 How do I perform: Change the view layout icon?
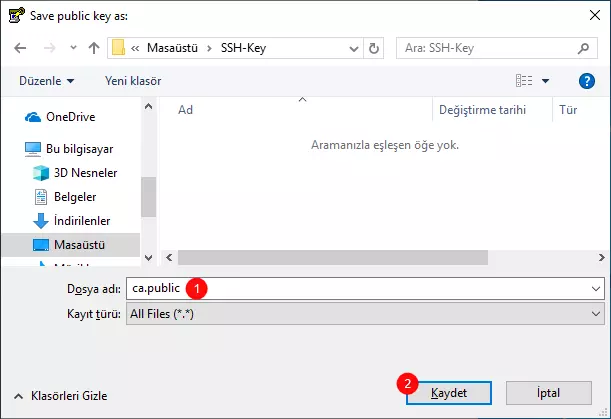tap(524, 80)
